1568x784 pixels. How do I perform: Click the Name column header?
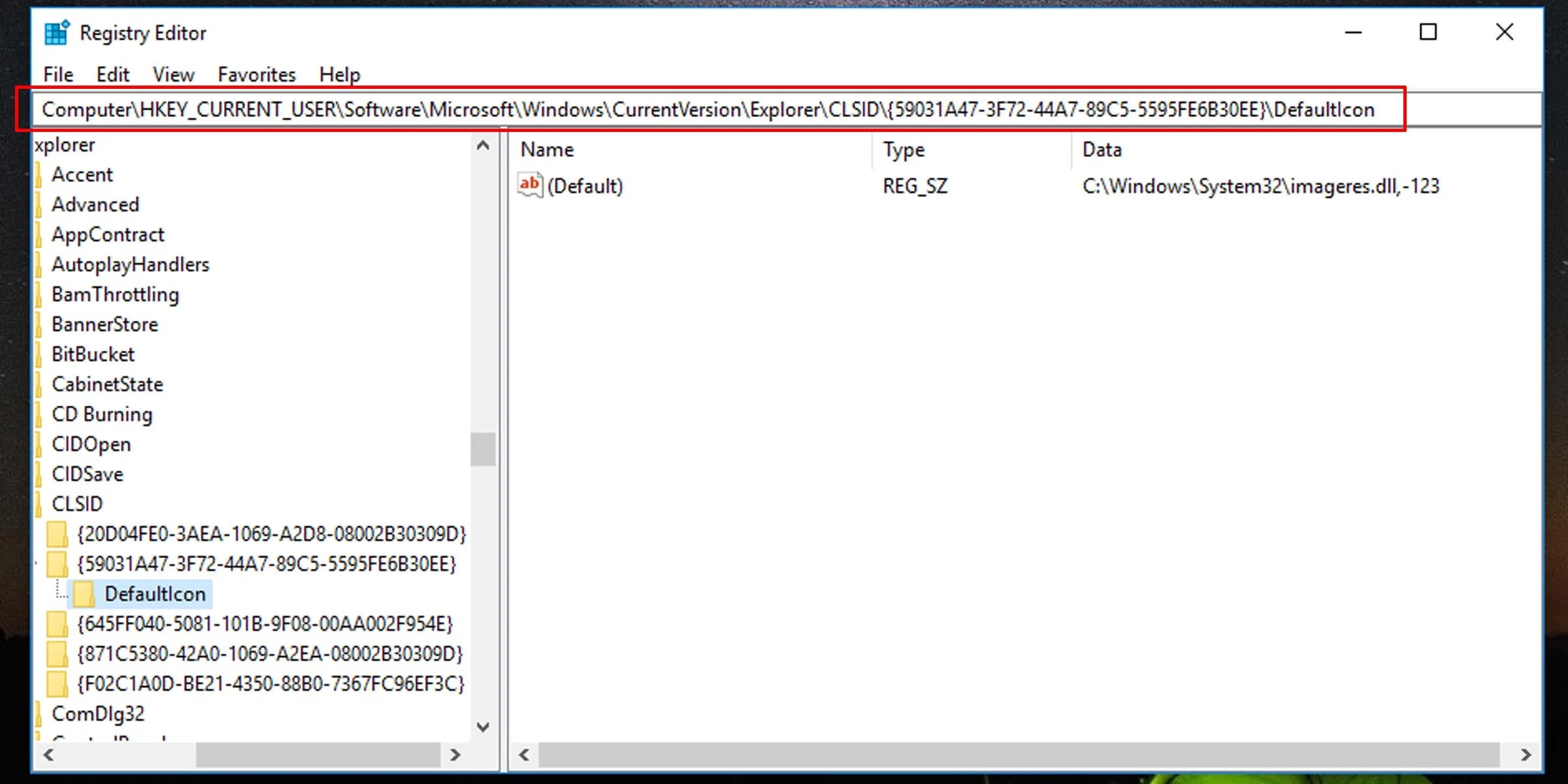(547, 150)
